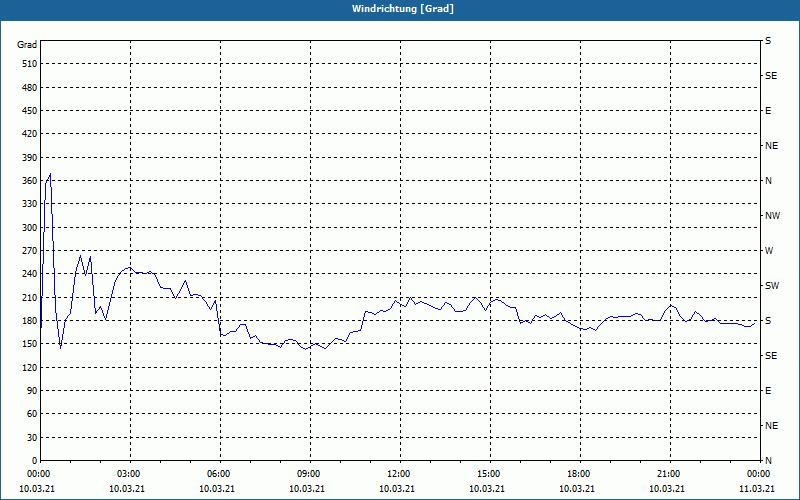Select the 18:00 time label
Image resolution: width=800 pixels, height=500 pixels.
pyautogui.click(x=578, y=474)
